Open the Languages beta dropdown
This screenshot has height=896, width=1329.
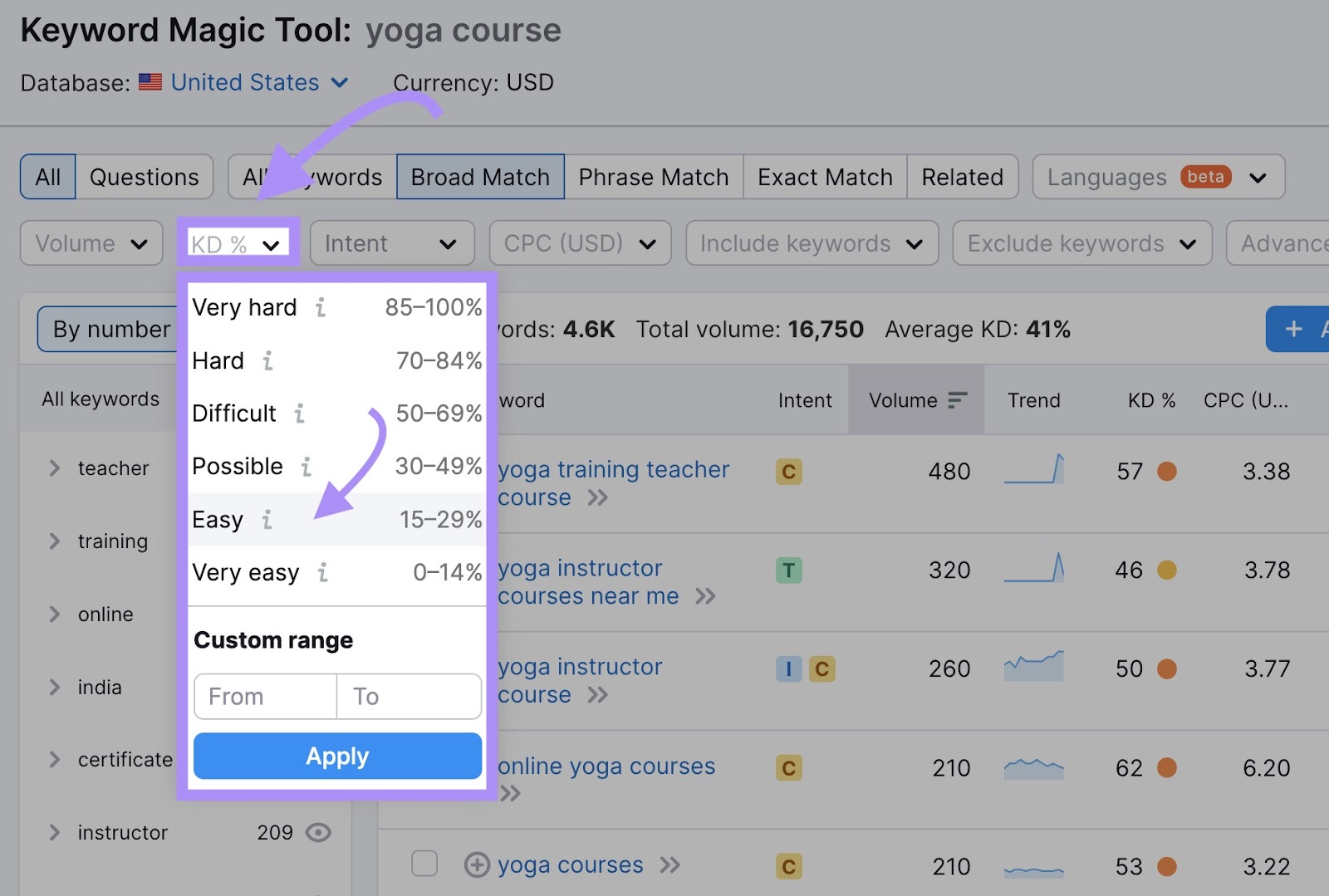(1157, 177)
